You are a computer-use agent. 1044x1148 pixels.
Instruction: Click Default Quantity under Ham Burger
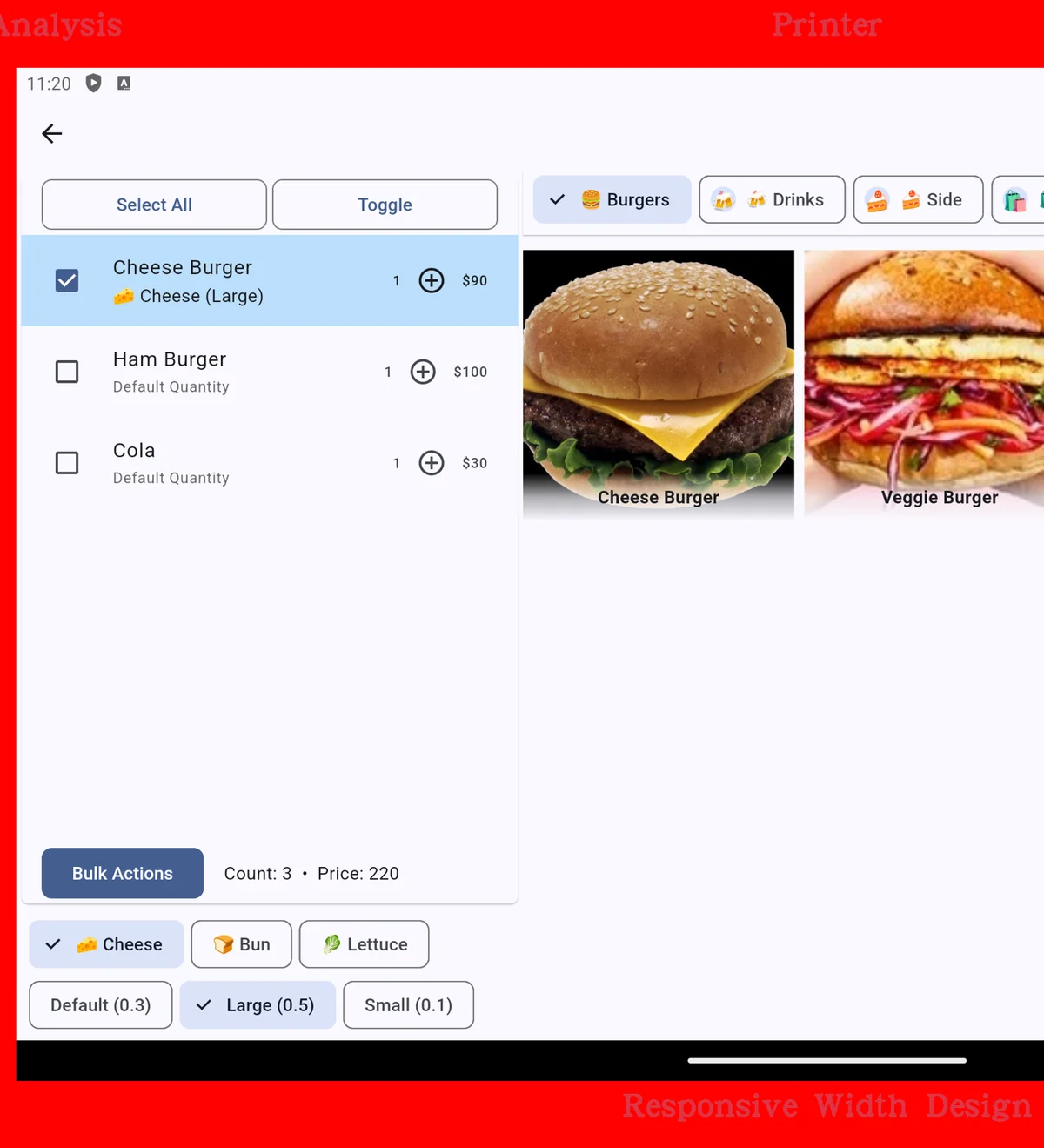pyautogui.click(x=171, y=386)
